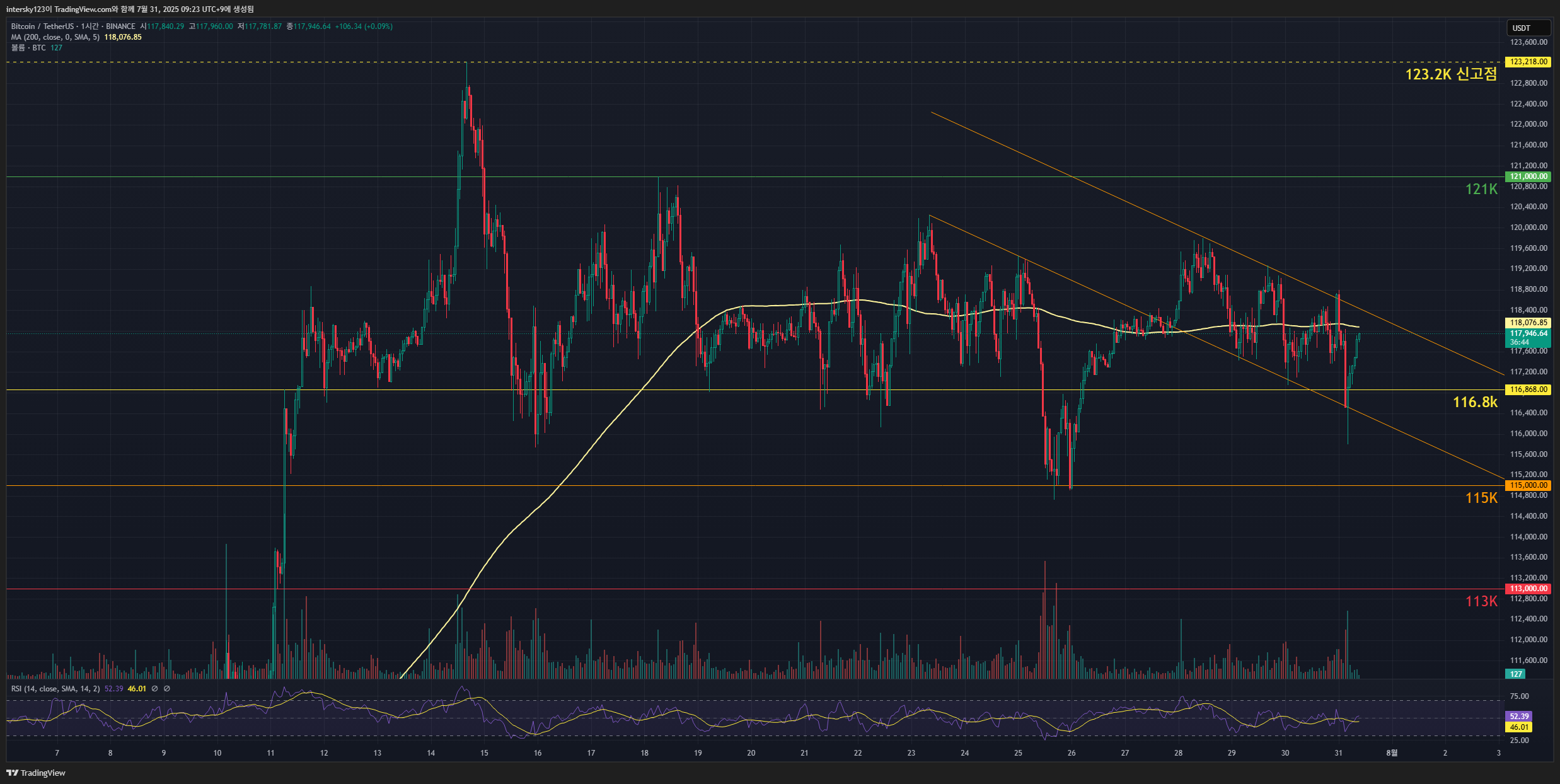Click date 21 on the time axis
1560x784 pixels.
[x=804, y=753]
